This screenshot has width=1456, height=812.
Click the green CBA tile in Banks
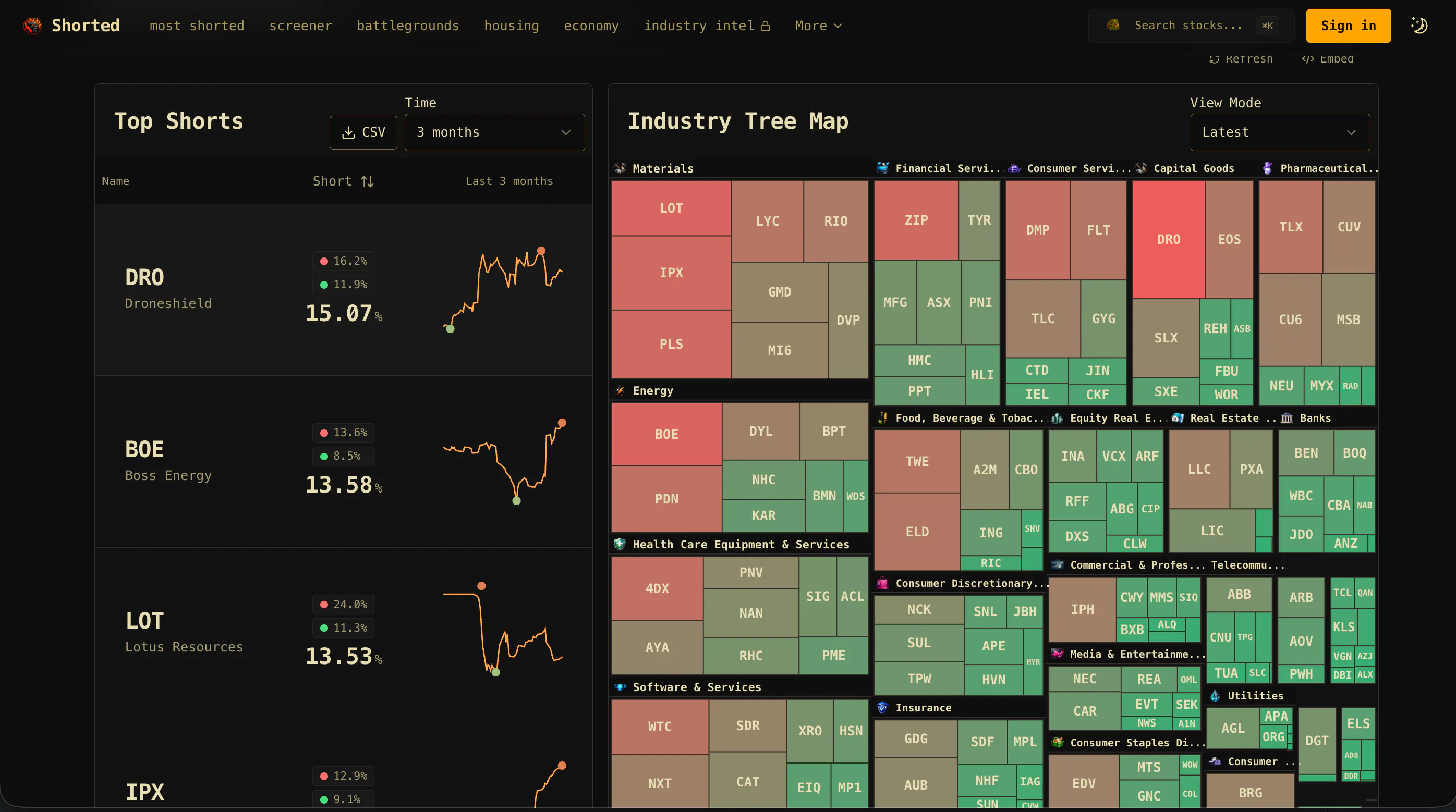click(1339, 505)
